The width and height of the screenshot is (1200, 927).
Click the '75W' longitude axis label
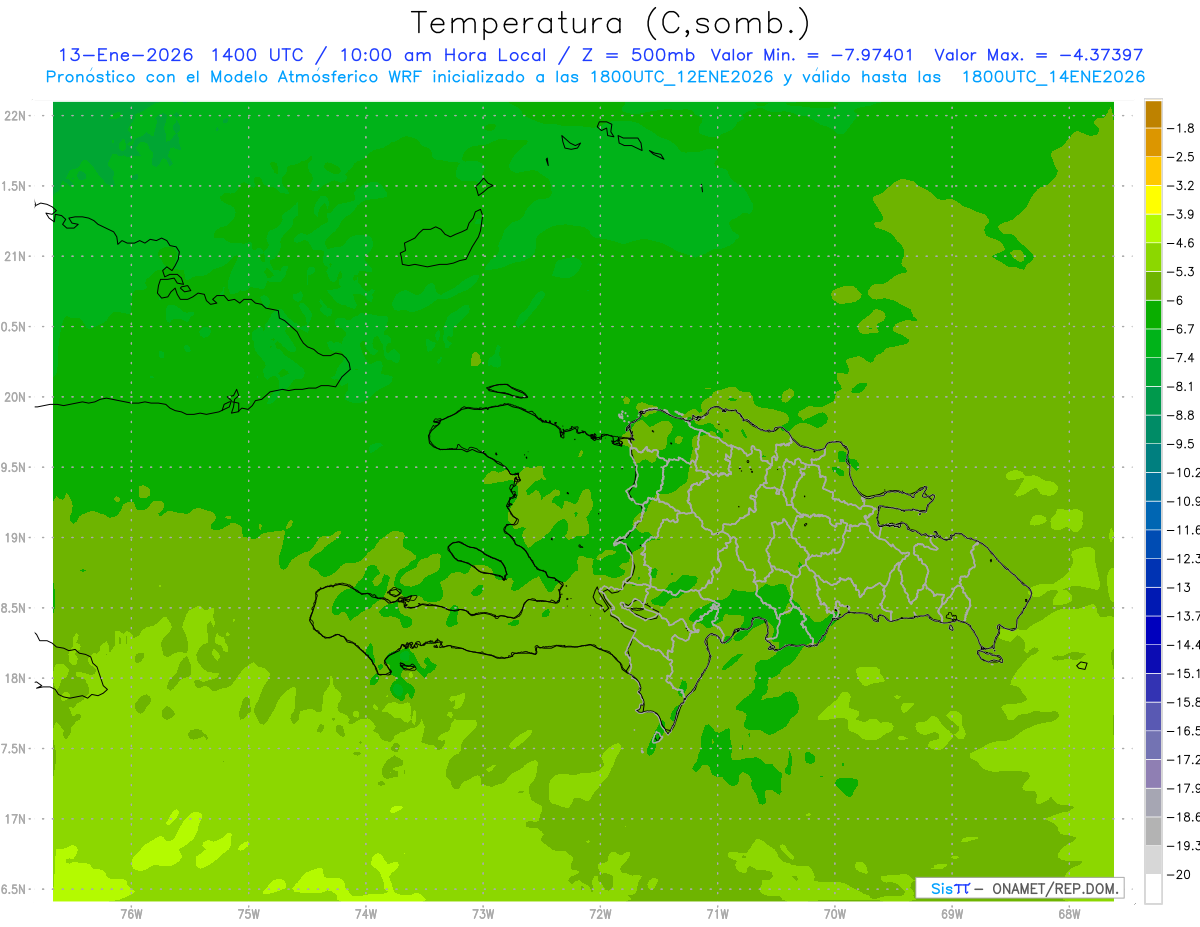pyautogui.click(x=248, y=914)
